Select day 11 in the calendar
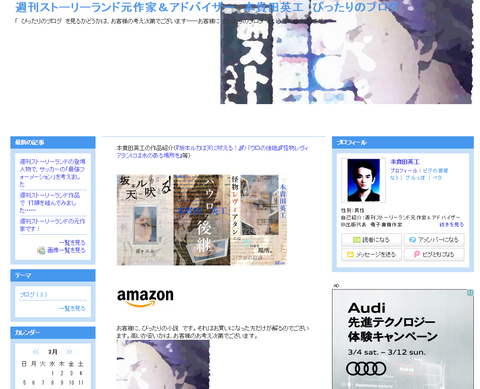This screenshot has width=480, height=389. click(81, 383)
